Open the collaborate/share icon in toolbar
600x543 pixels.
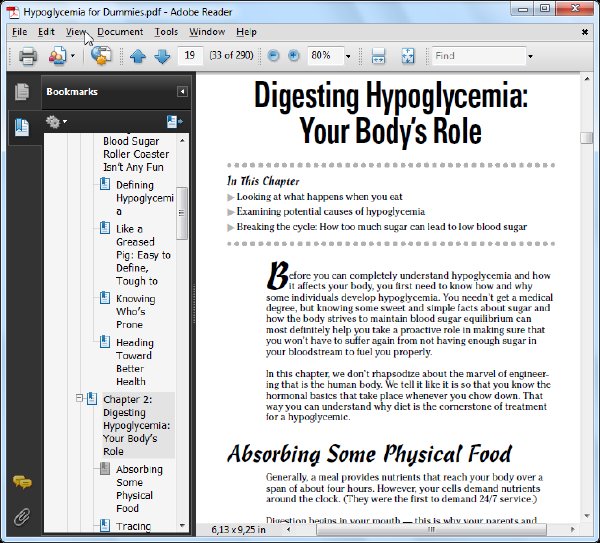point(57,56)
